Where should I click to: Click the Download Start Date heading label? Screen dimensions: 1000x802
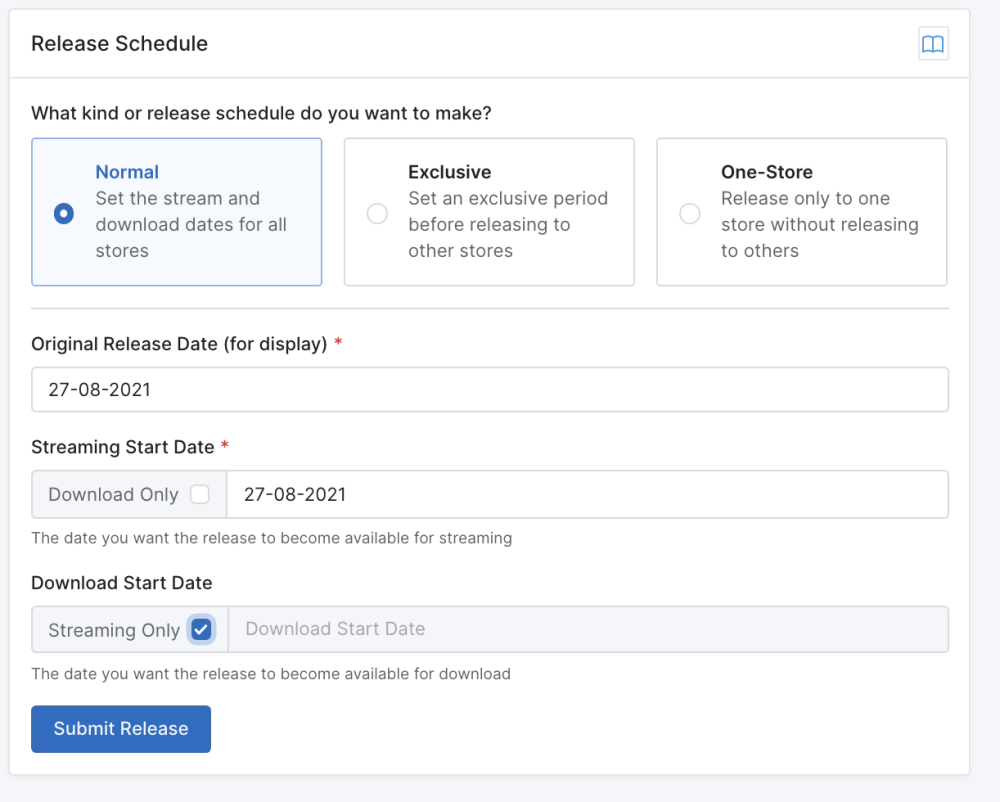[x=121, y=582]
